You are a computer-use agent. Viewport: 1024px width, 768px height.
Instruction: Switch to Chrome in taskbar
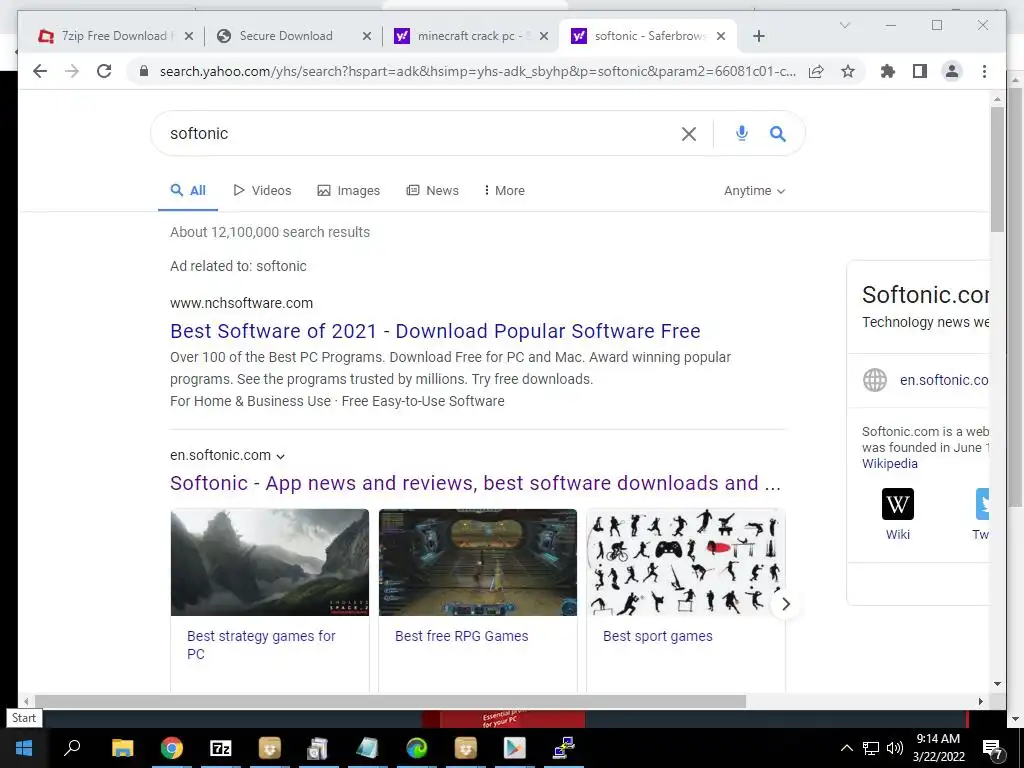[x=172, y=748]
